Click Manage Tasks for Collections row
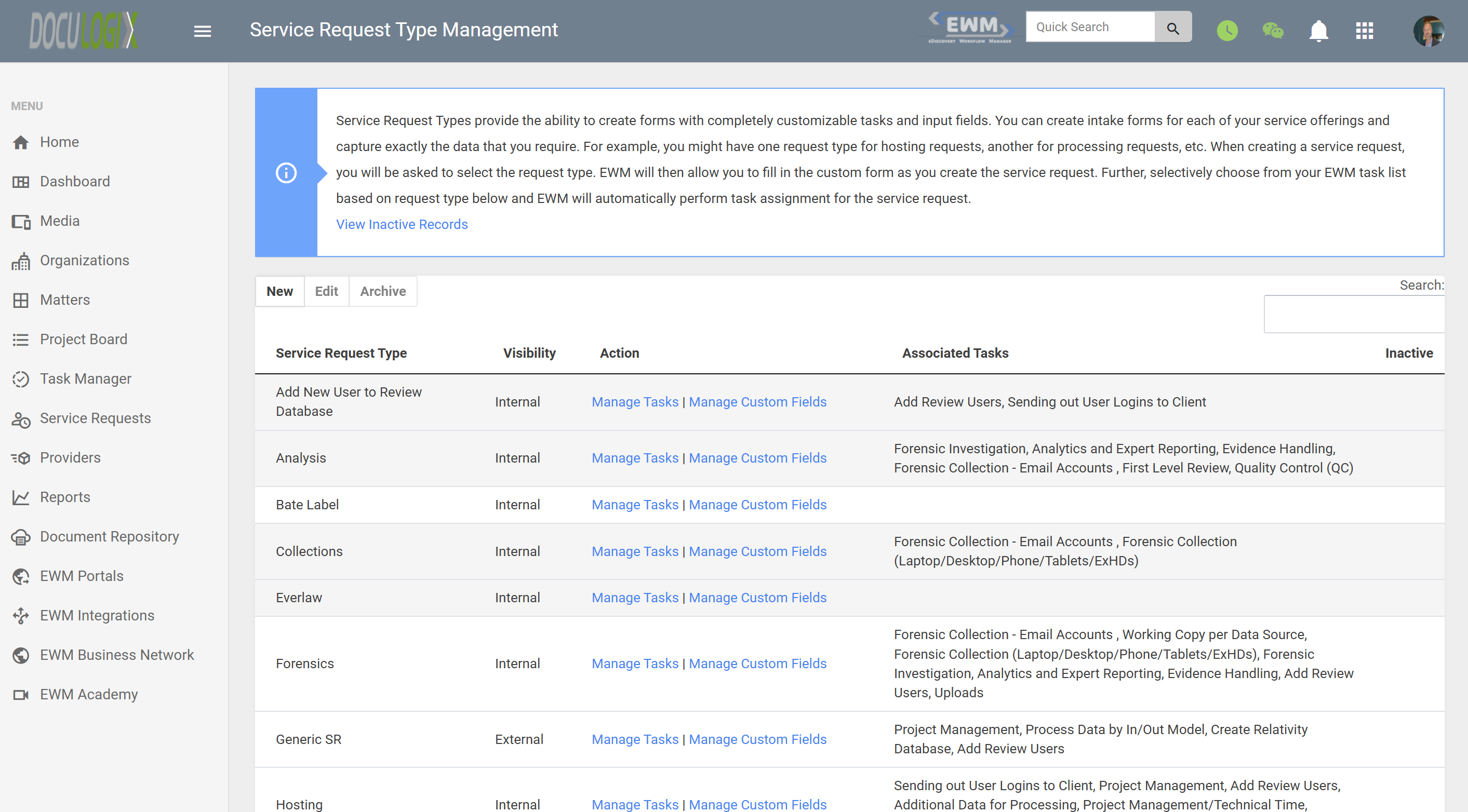This screenshot has width=1468, height=812. pos(635,551)
